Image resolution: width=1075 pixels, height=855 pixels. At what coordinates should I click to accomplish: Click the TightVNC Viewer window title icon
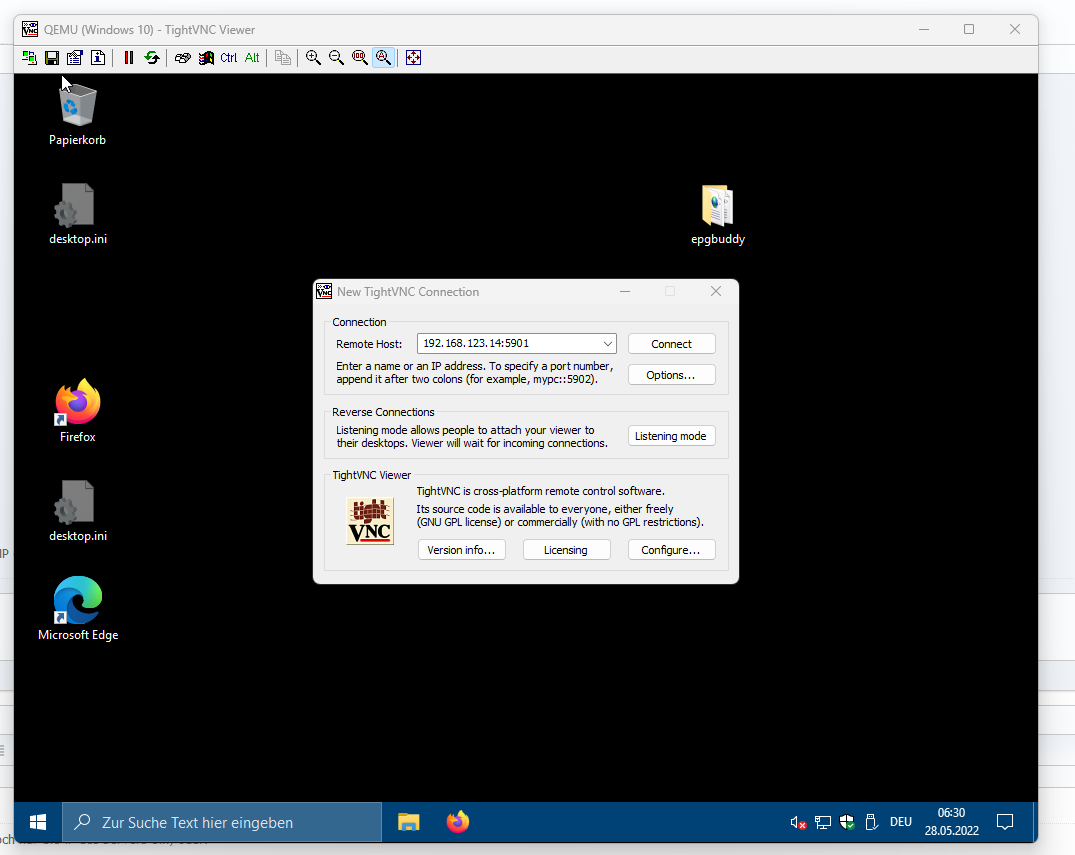click(x=30, y=29)
